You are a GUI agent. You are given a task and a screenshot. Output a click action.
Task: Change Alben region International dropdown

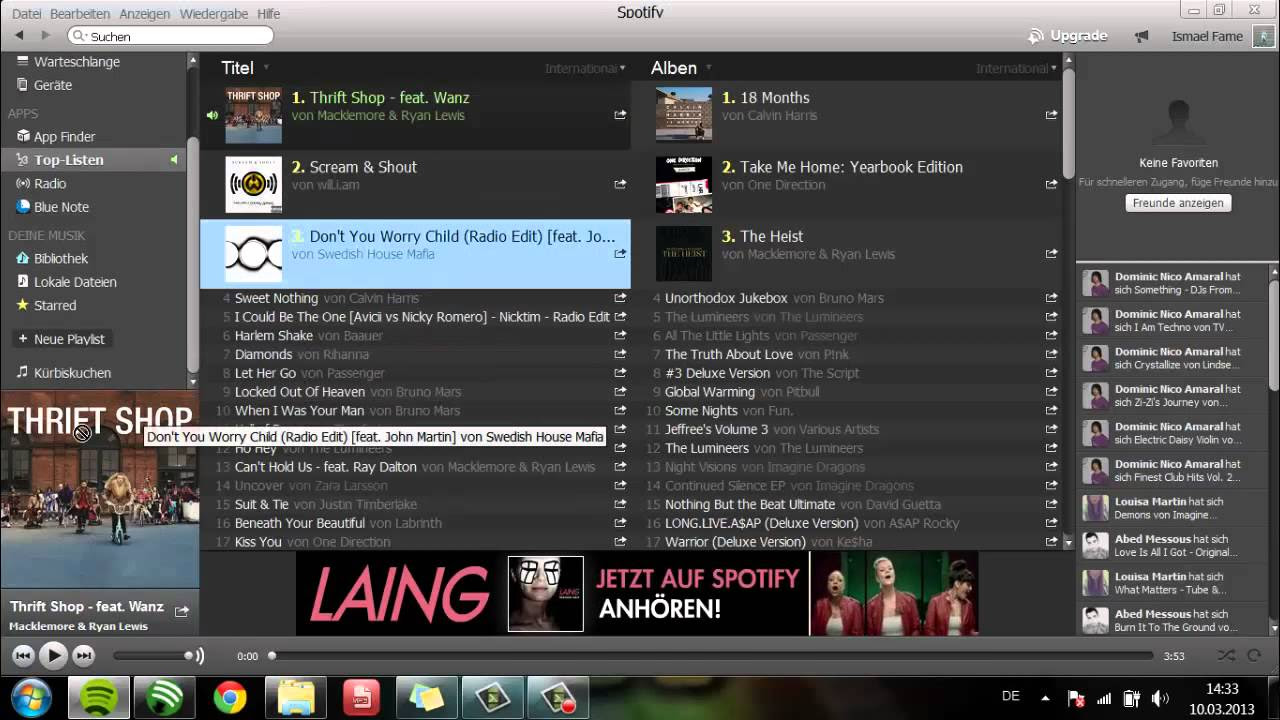click(x=1016, y=68)
